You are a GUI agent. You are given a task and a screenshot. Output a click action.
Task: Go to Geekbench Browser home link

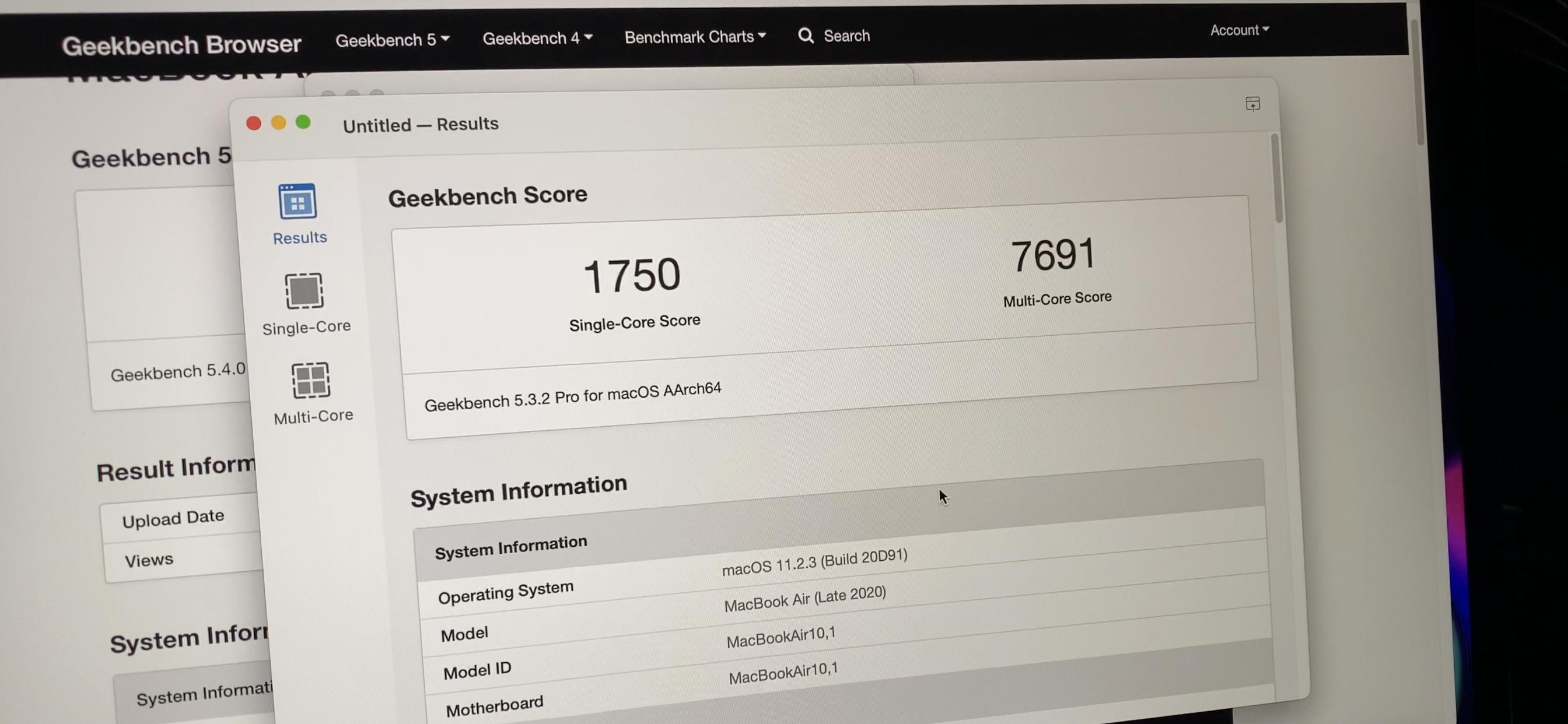tap(181, 45)
